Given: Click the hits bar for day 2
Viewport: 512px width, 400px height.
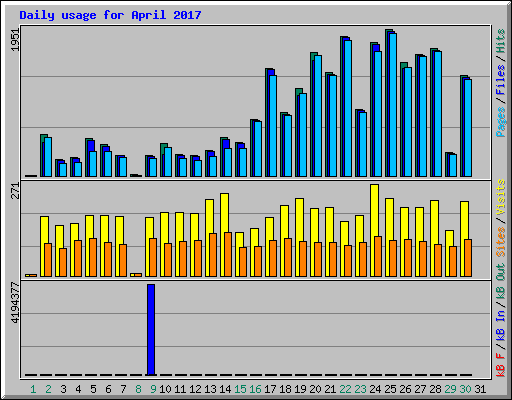Looking at the screenshot, I should (x=42, y=155).
